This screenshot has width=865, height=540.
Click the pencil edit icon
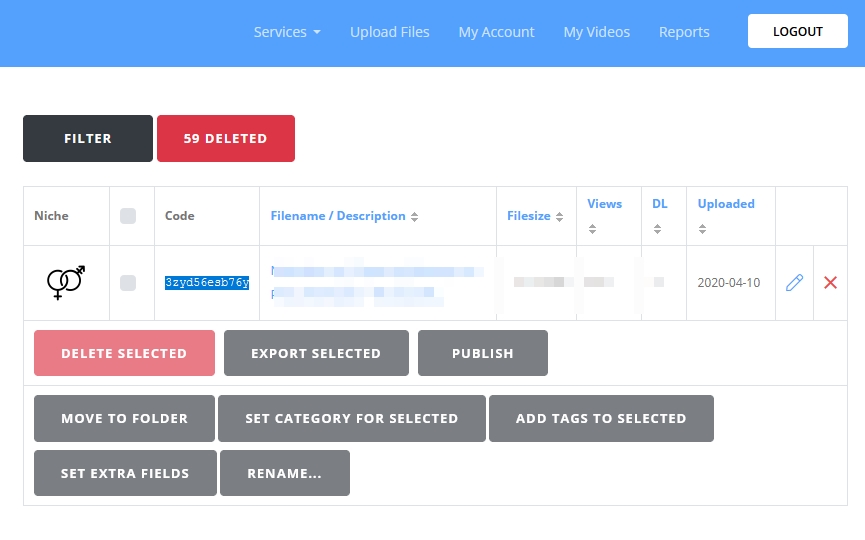[x=794, y=282]
